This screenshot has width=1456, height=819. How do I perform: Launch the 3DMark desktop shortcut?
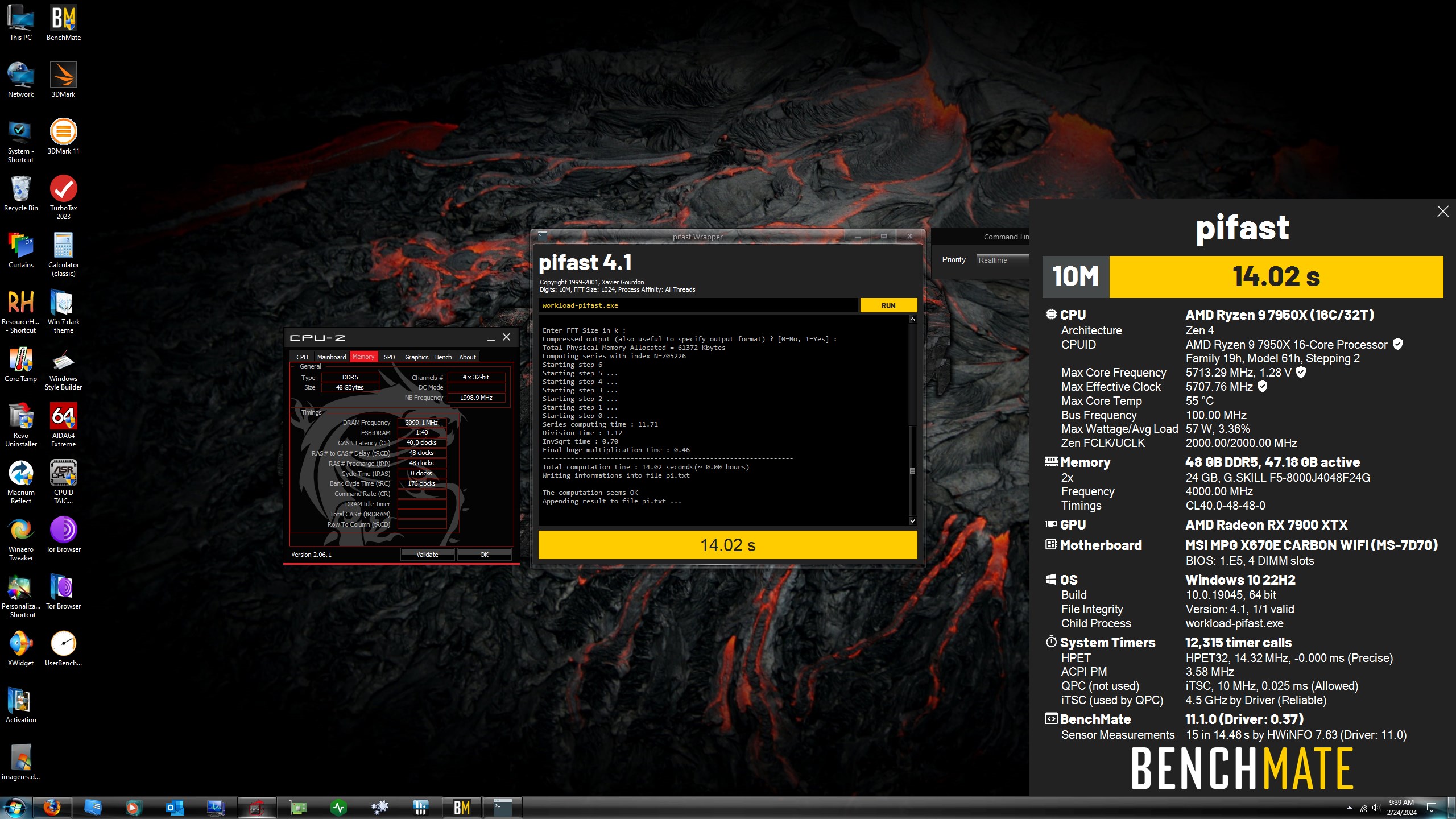[63, 80]
